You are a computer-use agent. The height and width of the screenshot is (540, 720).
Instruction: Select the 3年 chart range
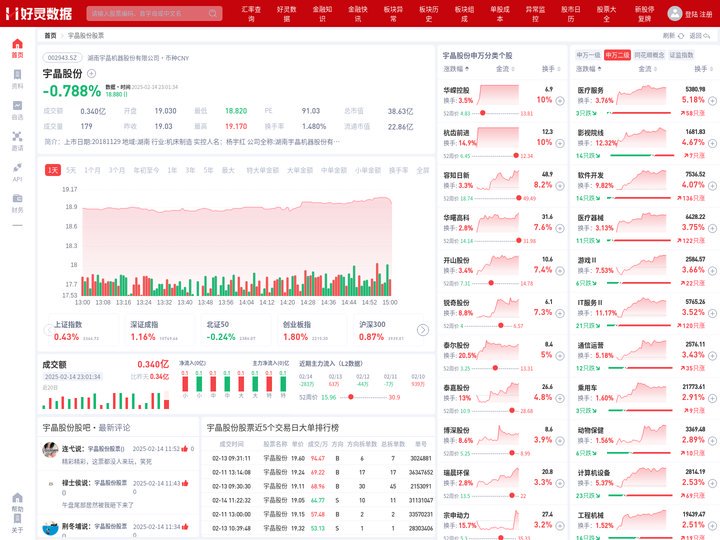(x=190, y=170)
